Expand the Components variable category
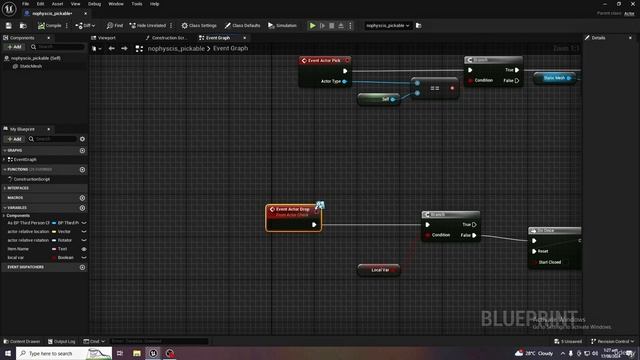Image resolution: width=640 pixels, height=360 pixels. tap(4, 216)
